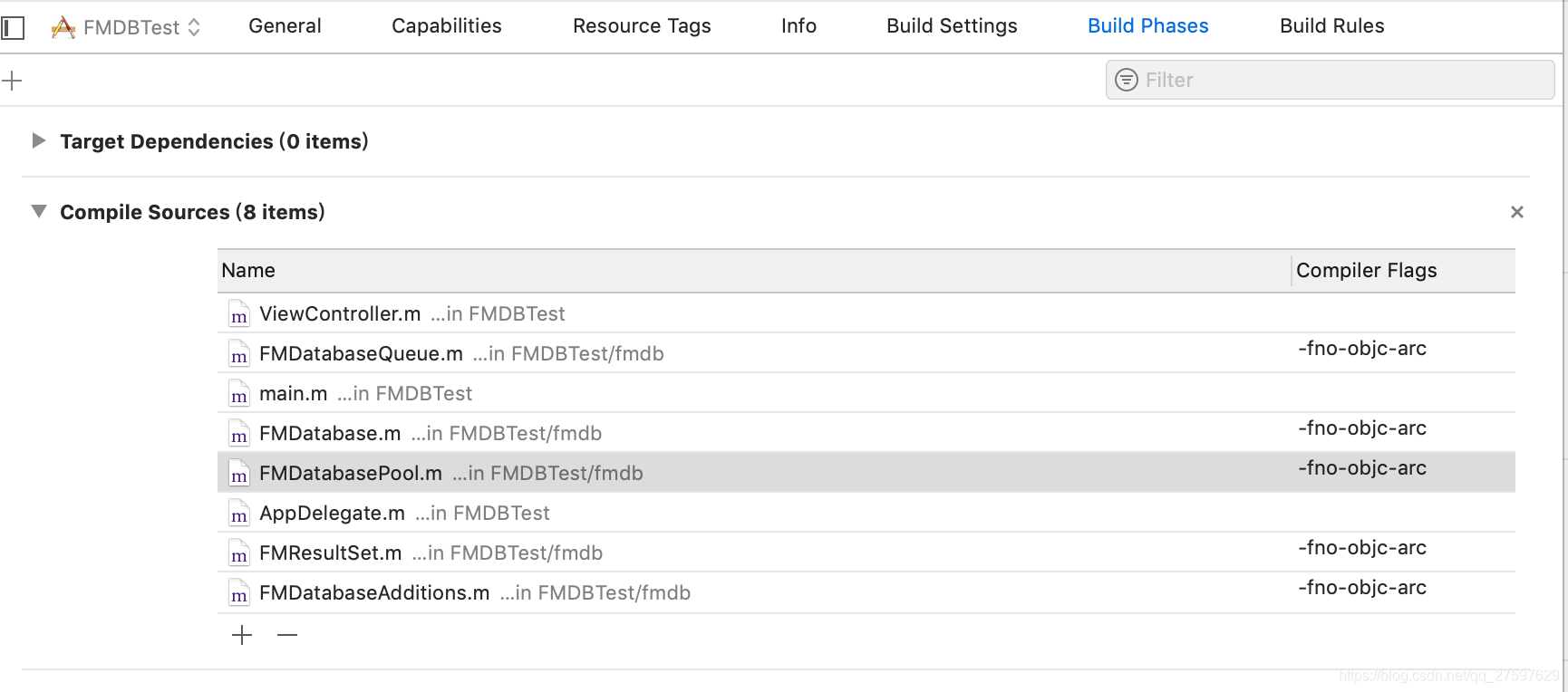Screen dimensions: 1568x692
Task: Click the filter icon in the search field
Action: click(1126, 80)
